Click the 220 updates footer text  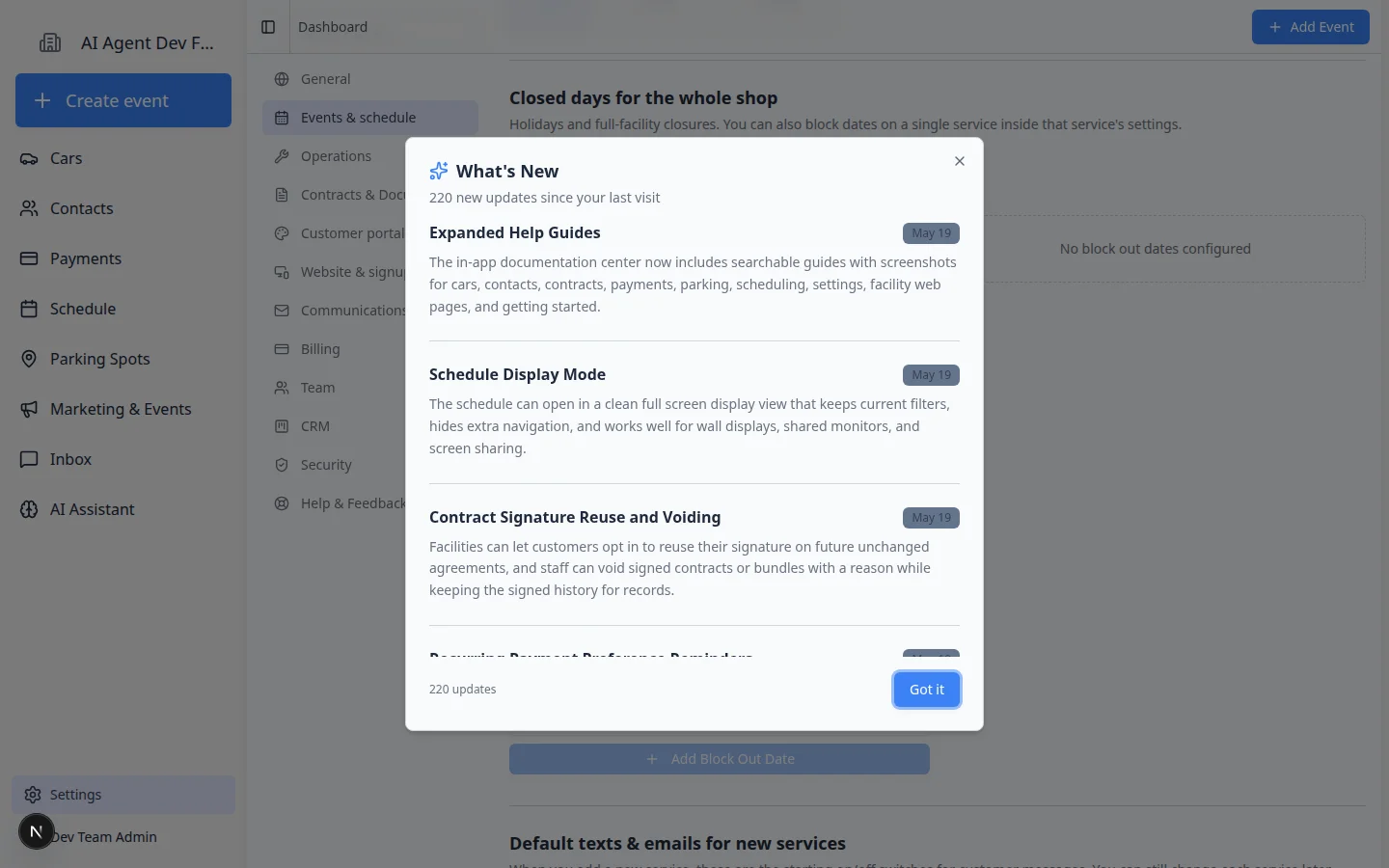point(463,690)
